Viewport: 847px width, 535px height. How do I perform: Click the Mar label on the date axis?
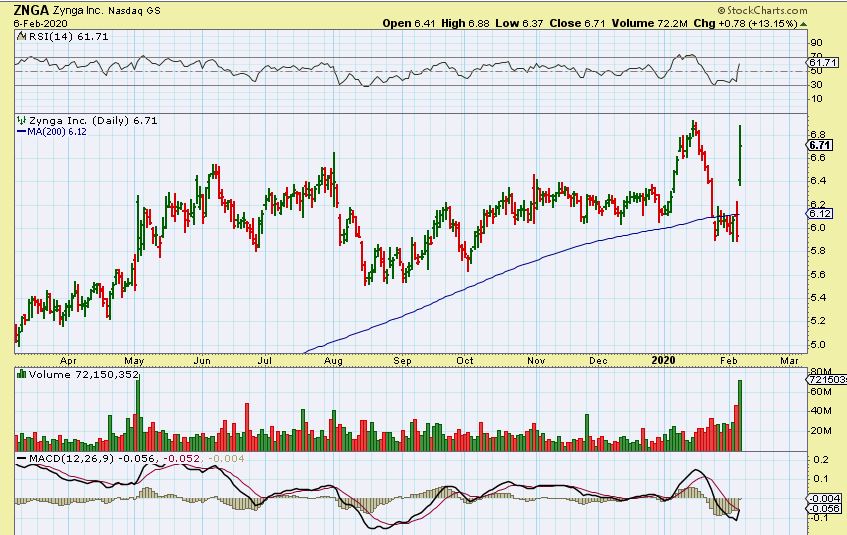[789, 360]
